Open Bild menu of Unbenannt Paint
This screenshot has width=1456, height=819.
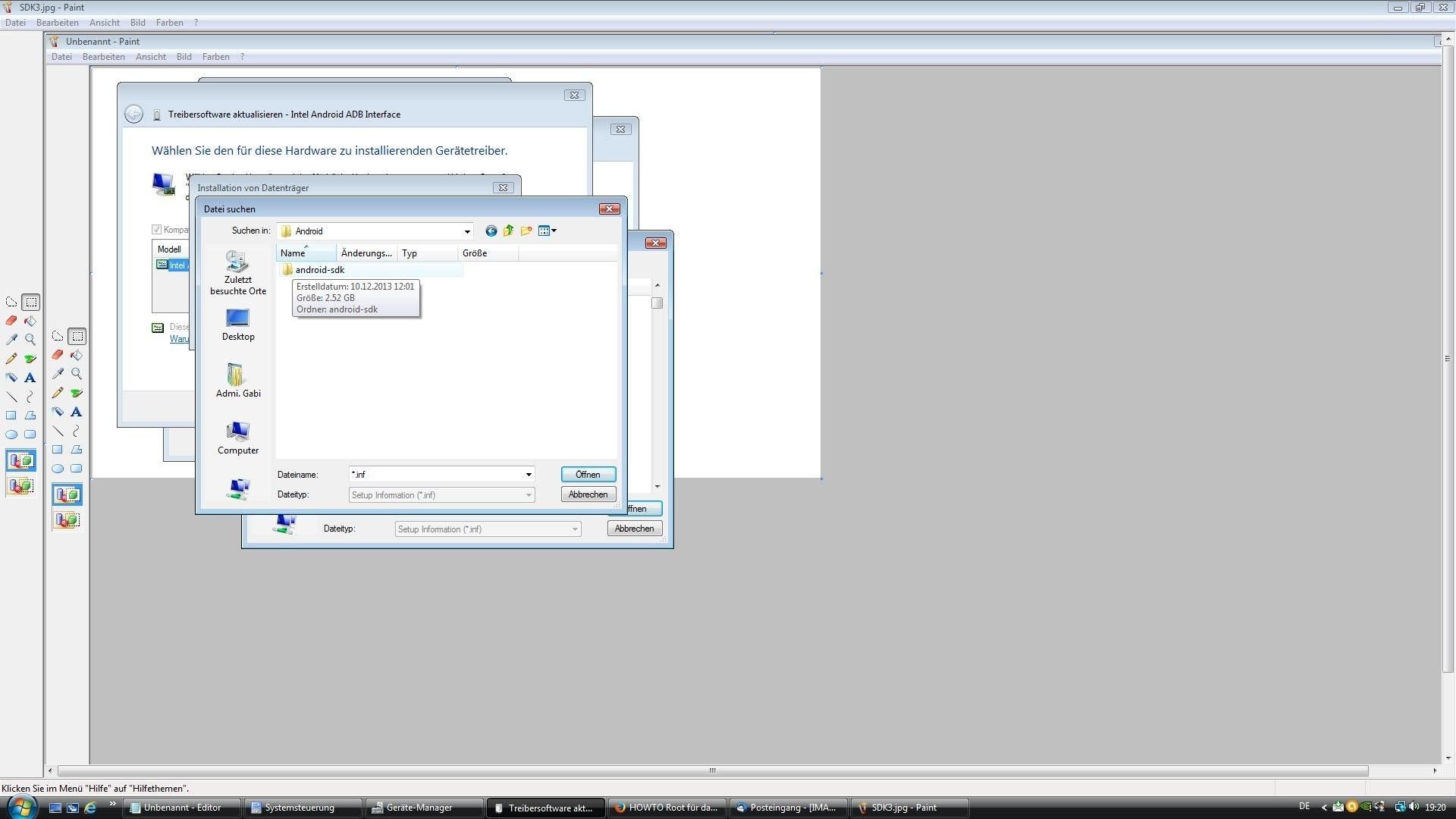pyautogui.click(x=184, y=57)
